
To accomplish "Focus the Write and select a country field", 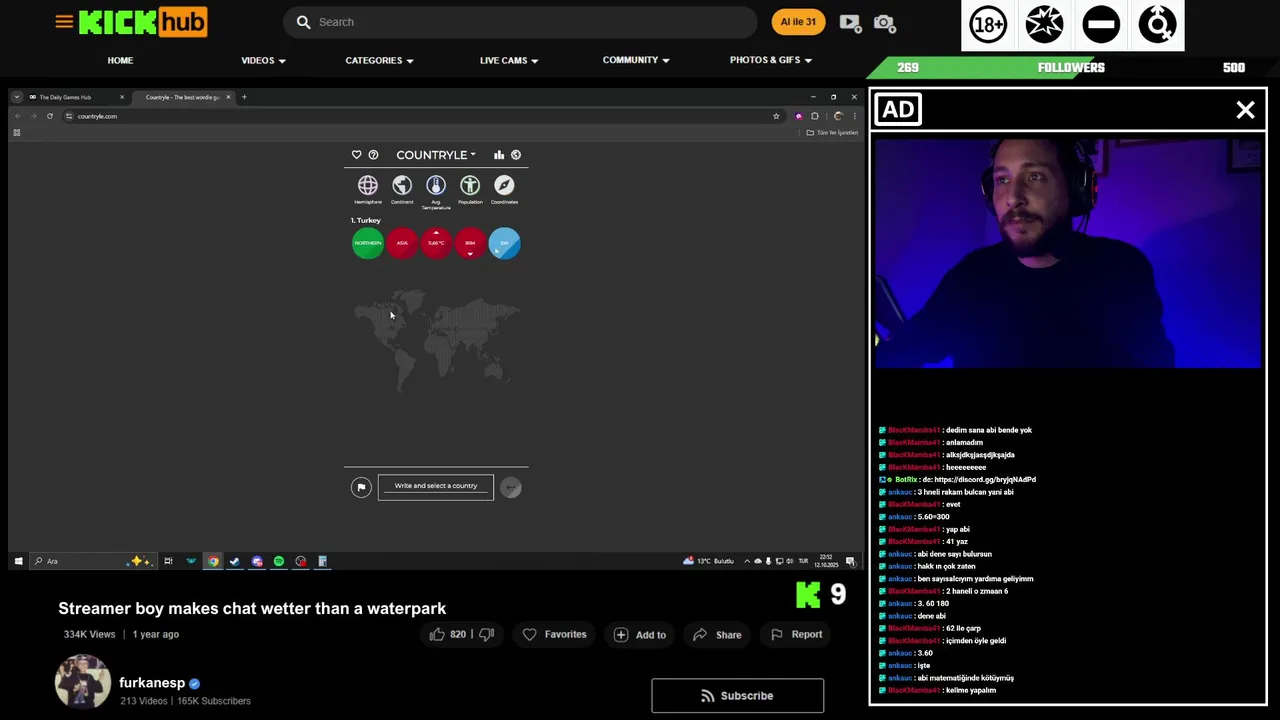I will [436, 486].
